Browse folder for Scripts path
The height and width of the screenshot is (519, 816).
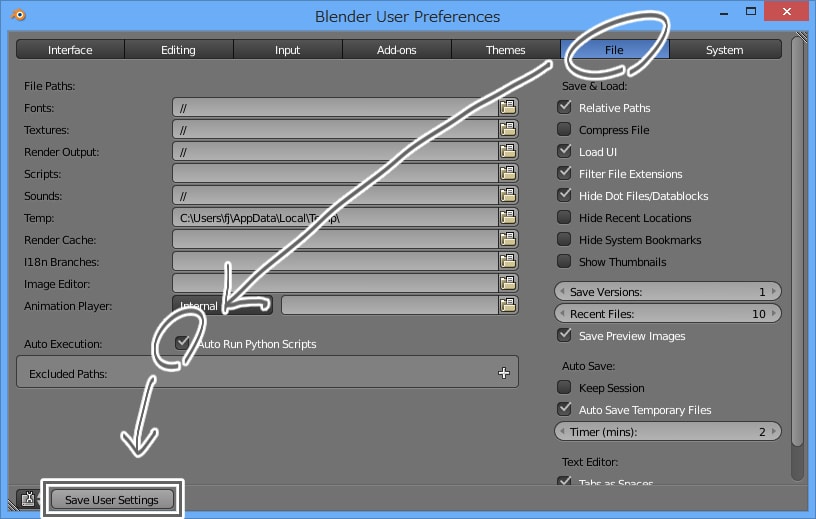(x=508, y=173)
